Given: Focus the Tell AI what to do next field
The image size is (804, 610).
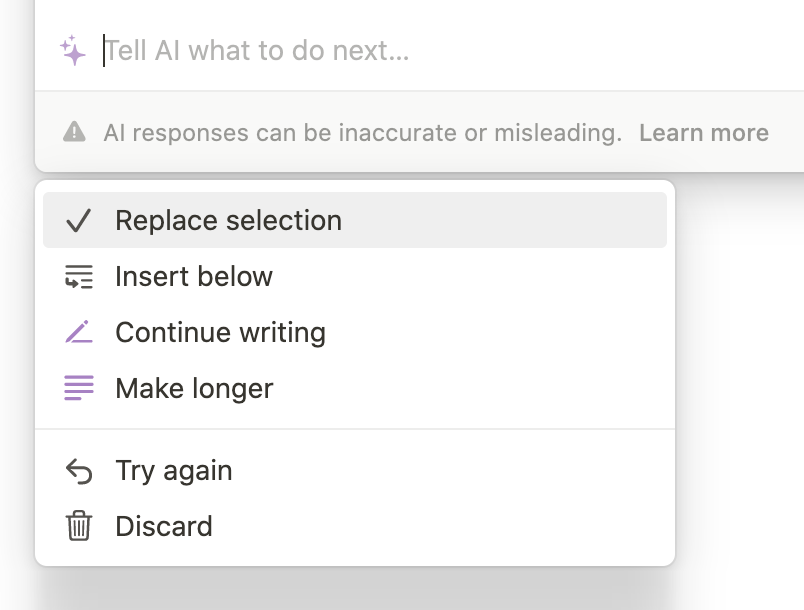Looking at the screenshot, I should click(x=451, y=50).
